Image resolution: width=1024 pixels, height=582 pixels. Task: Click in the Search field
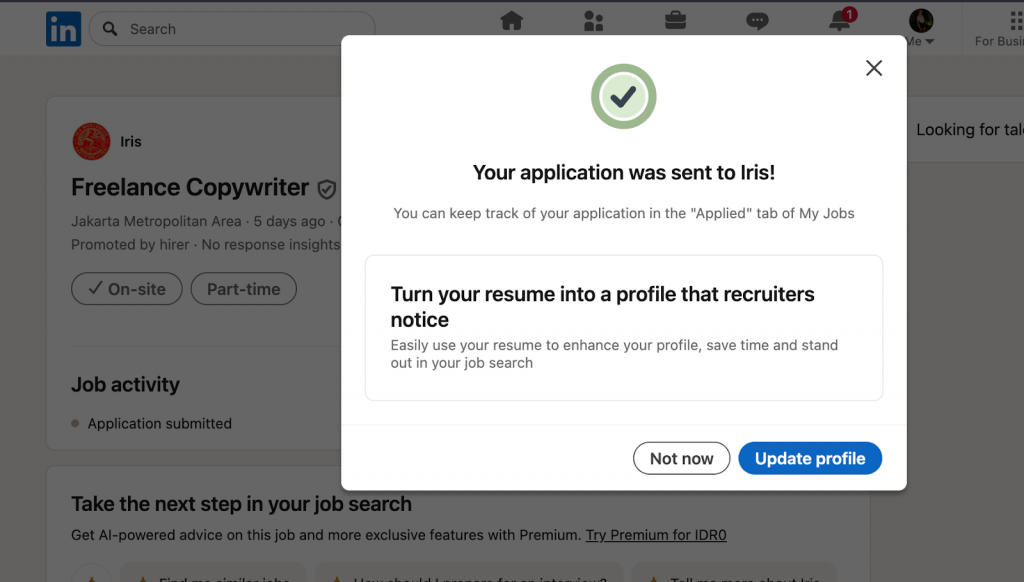pos(240,29)
